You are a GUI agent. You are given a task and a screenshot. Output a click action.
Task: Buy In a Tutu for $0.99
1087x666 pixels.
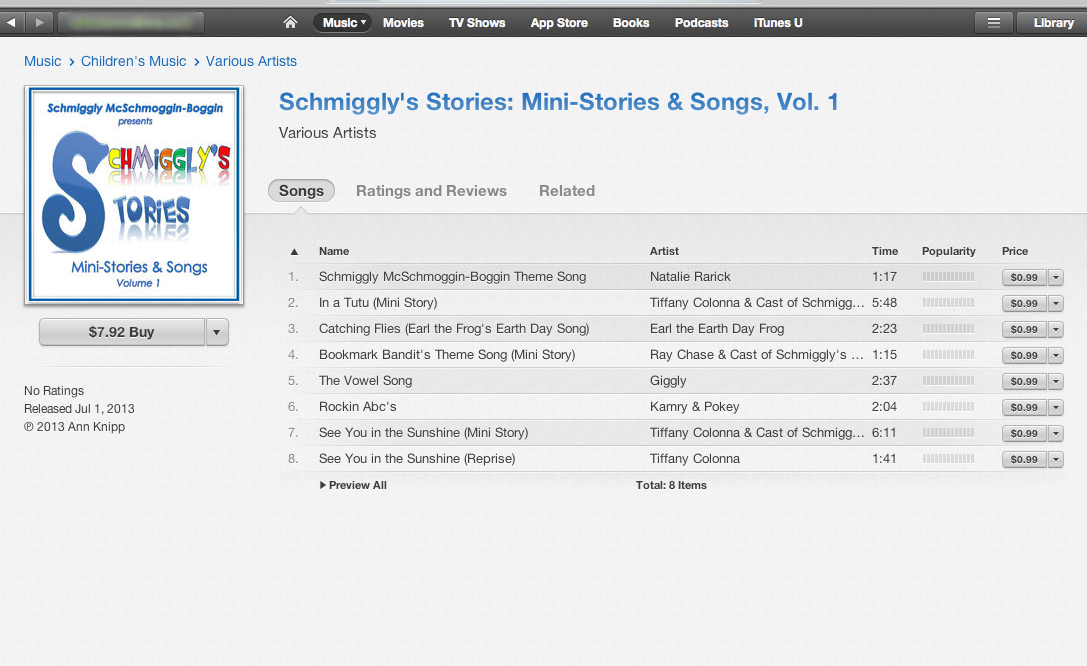coord(1024,303)
